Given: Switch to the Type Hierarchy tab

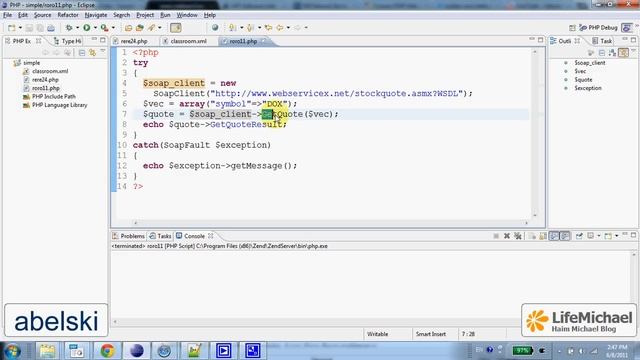Looking at the screenshot, I should point(68,41).
